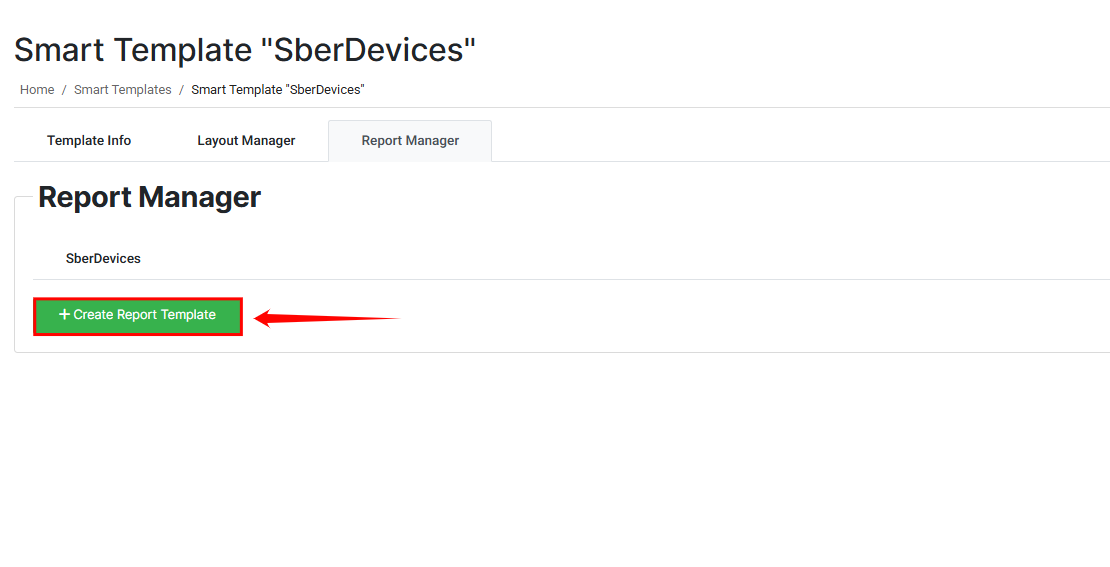
Task: Click the slash separator after Home
Action: [x=64, y=90]
